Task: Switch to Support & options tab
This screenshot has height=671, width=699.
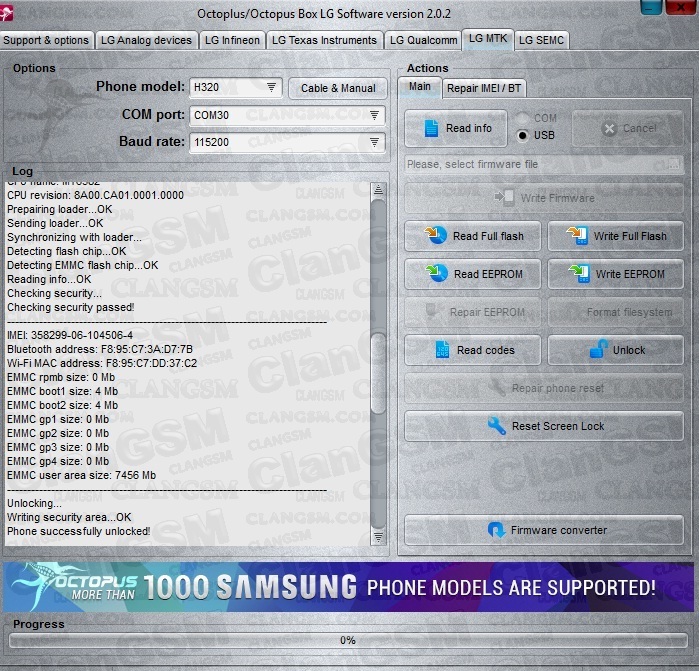Action: [x=46, y=40]
